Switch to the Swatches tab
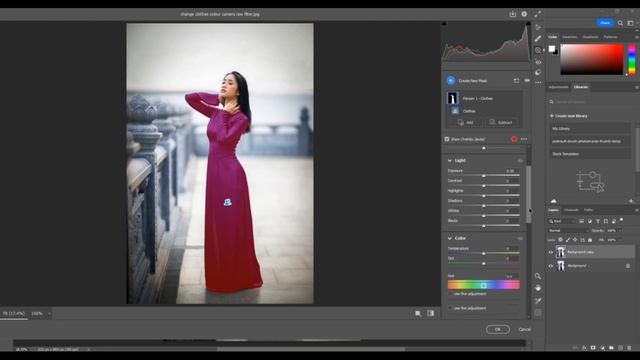 coord(570,37)
